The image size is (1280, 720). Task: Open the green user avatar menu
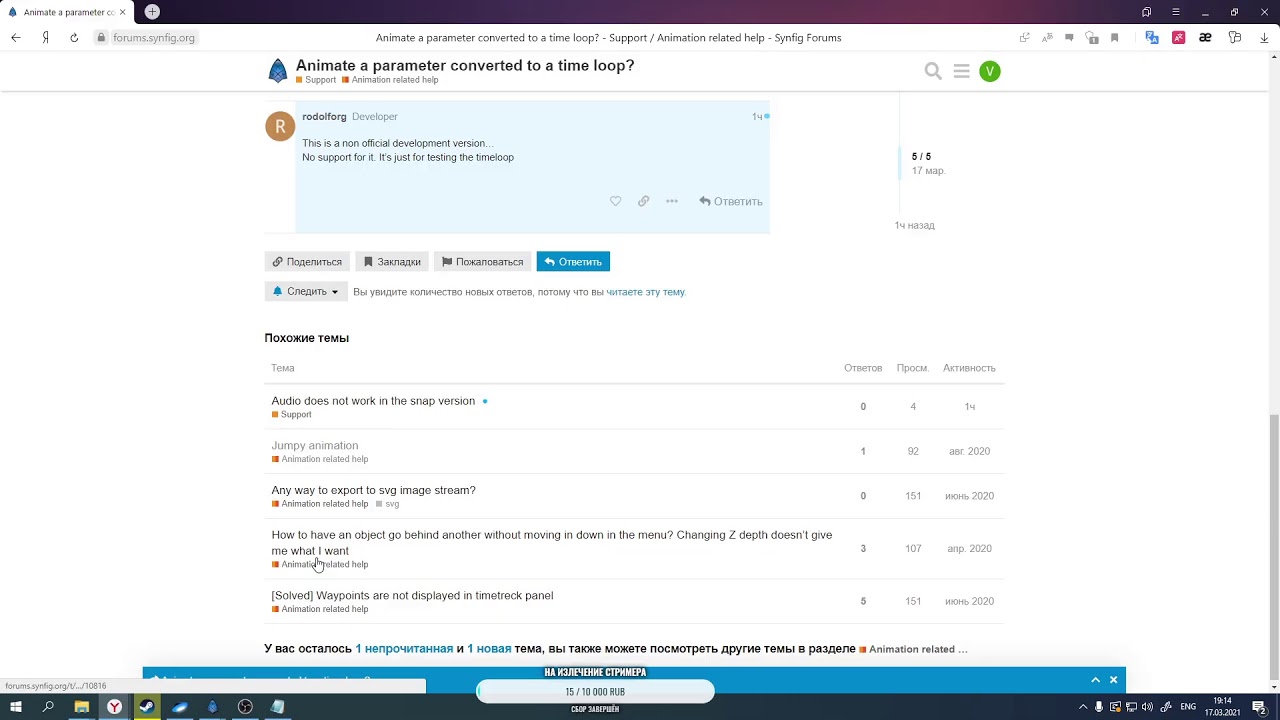click(989, 71)
